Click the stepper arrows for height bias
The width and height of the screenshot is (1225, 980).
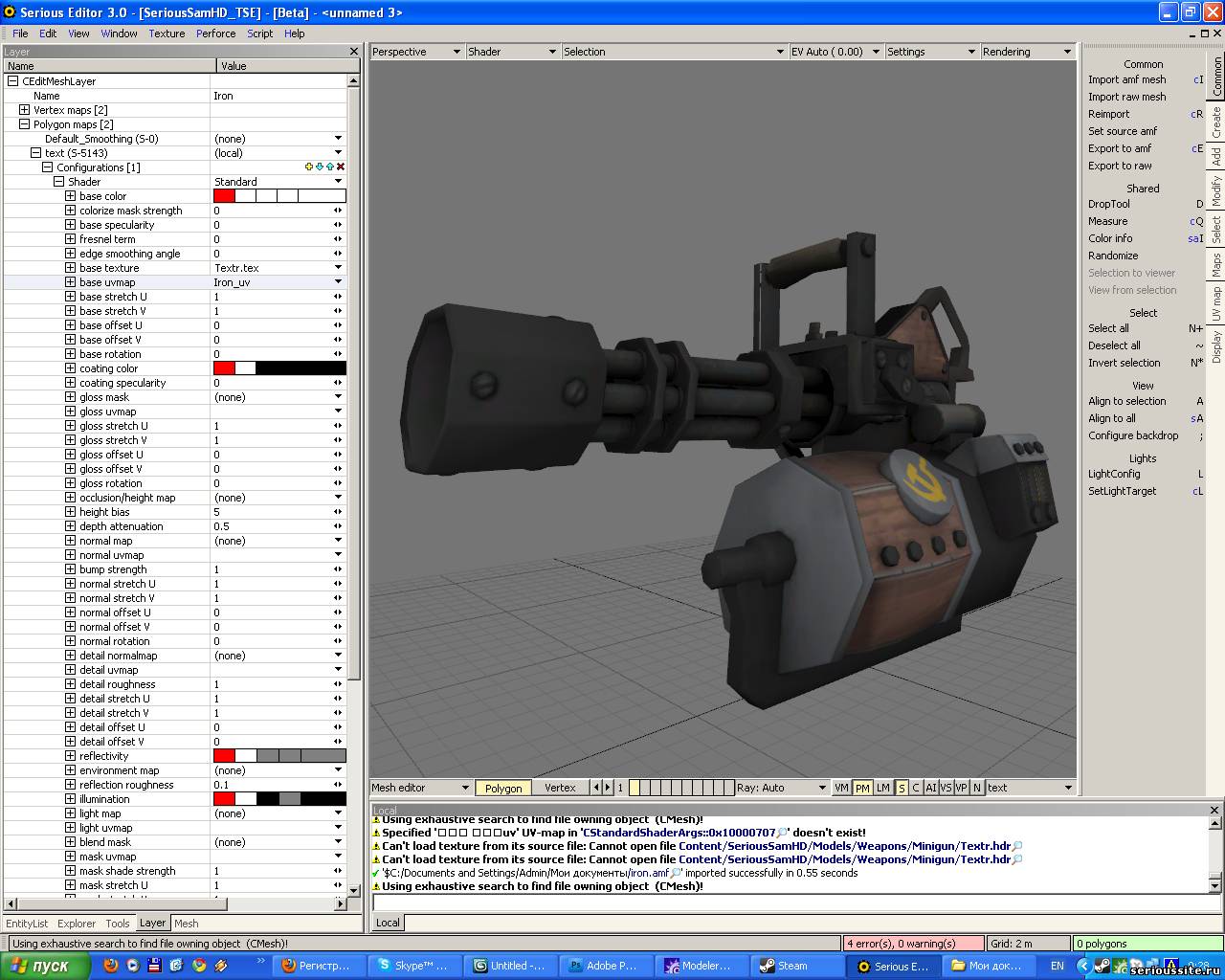click(338, 512)
